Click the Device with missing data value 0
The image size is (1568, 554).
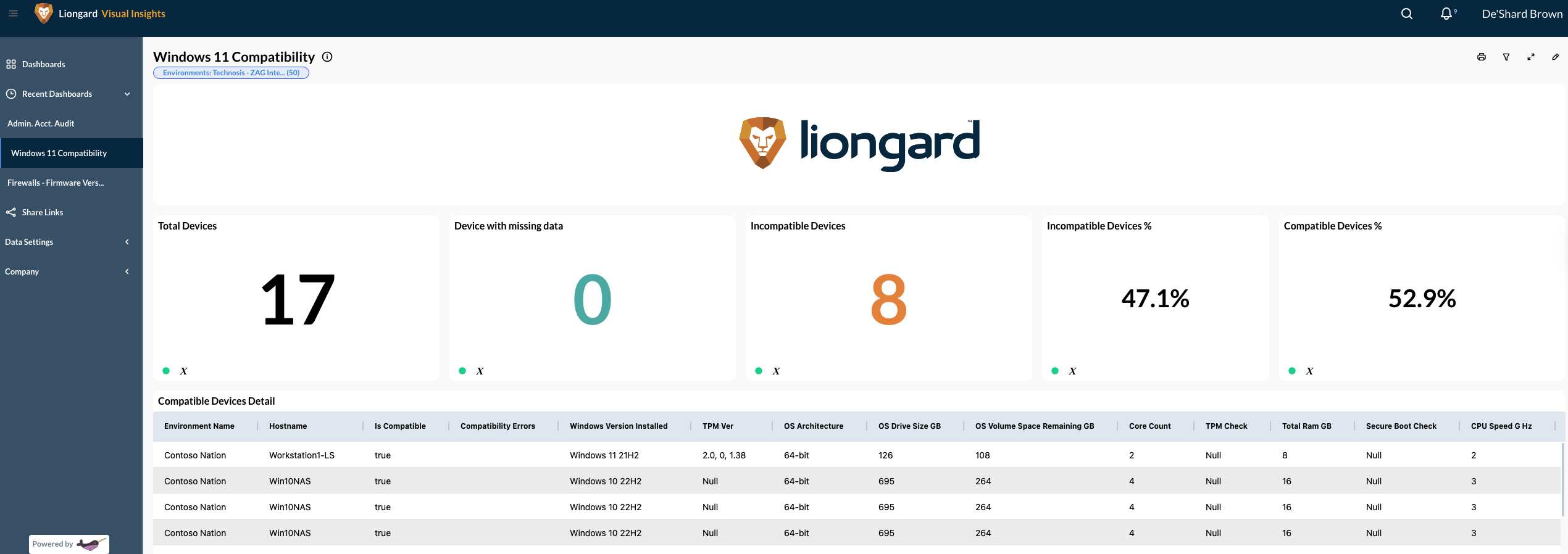click(x=593, y=300)
